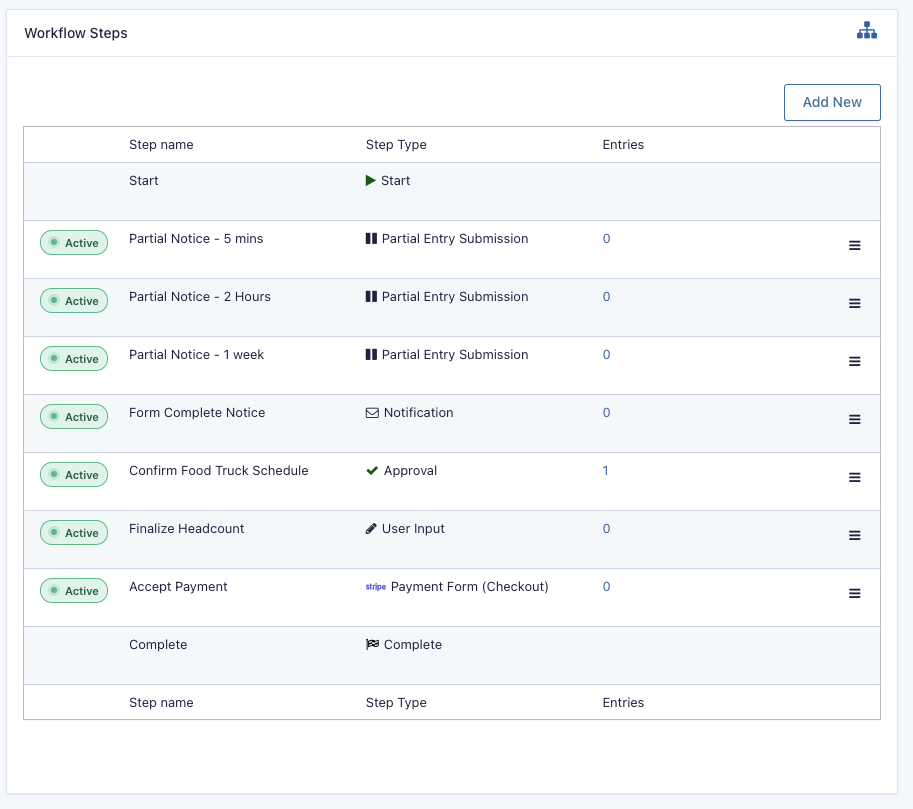Open entries count for Finalize Headcount
Screen dimensions: 913x809
point(606,528)
